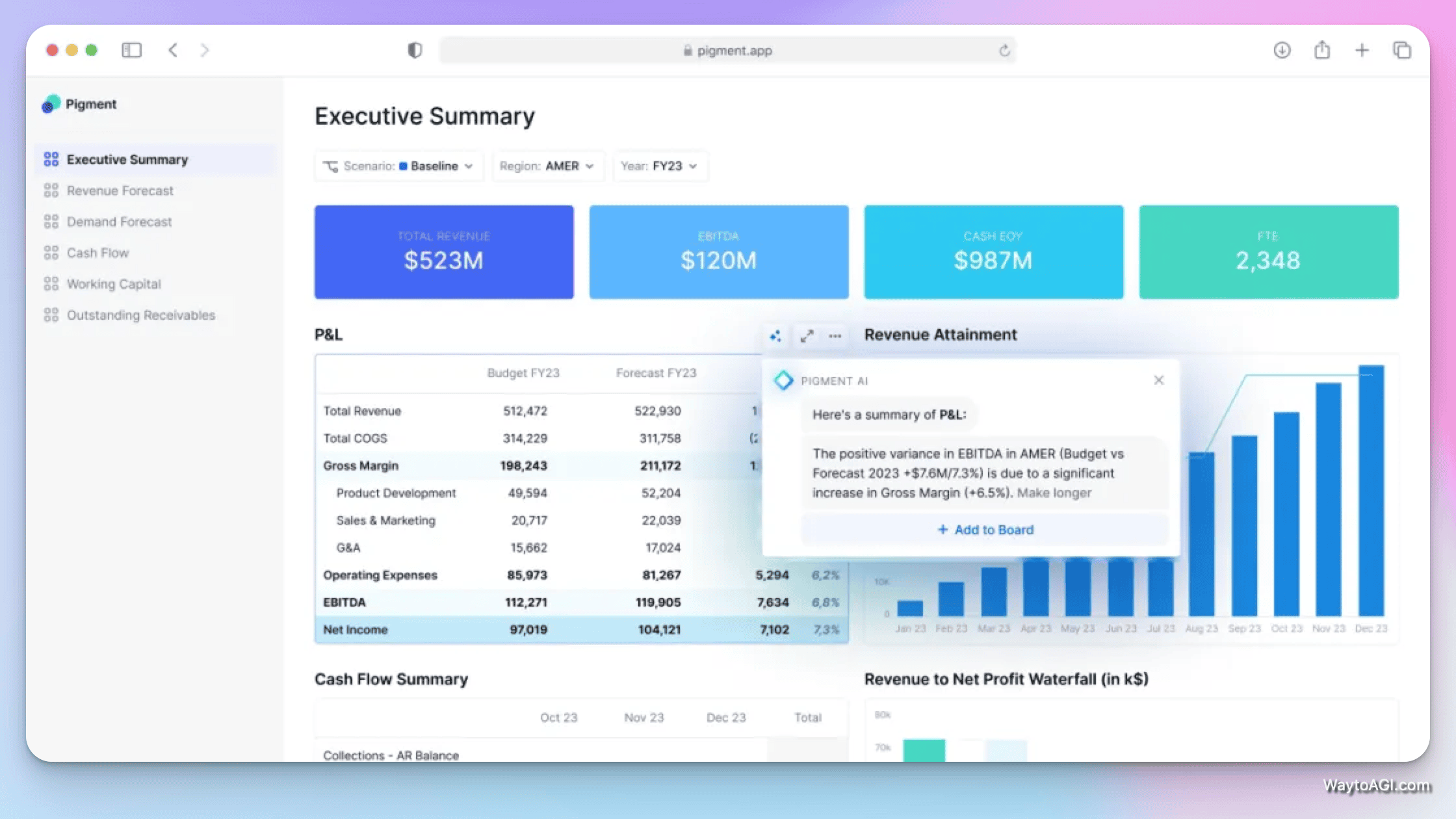Open the privacy shield report icon
Viewport: 1456px width, 819px height.
(x=415, y=50)
